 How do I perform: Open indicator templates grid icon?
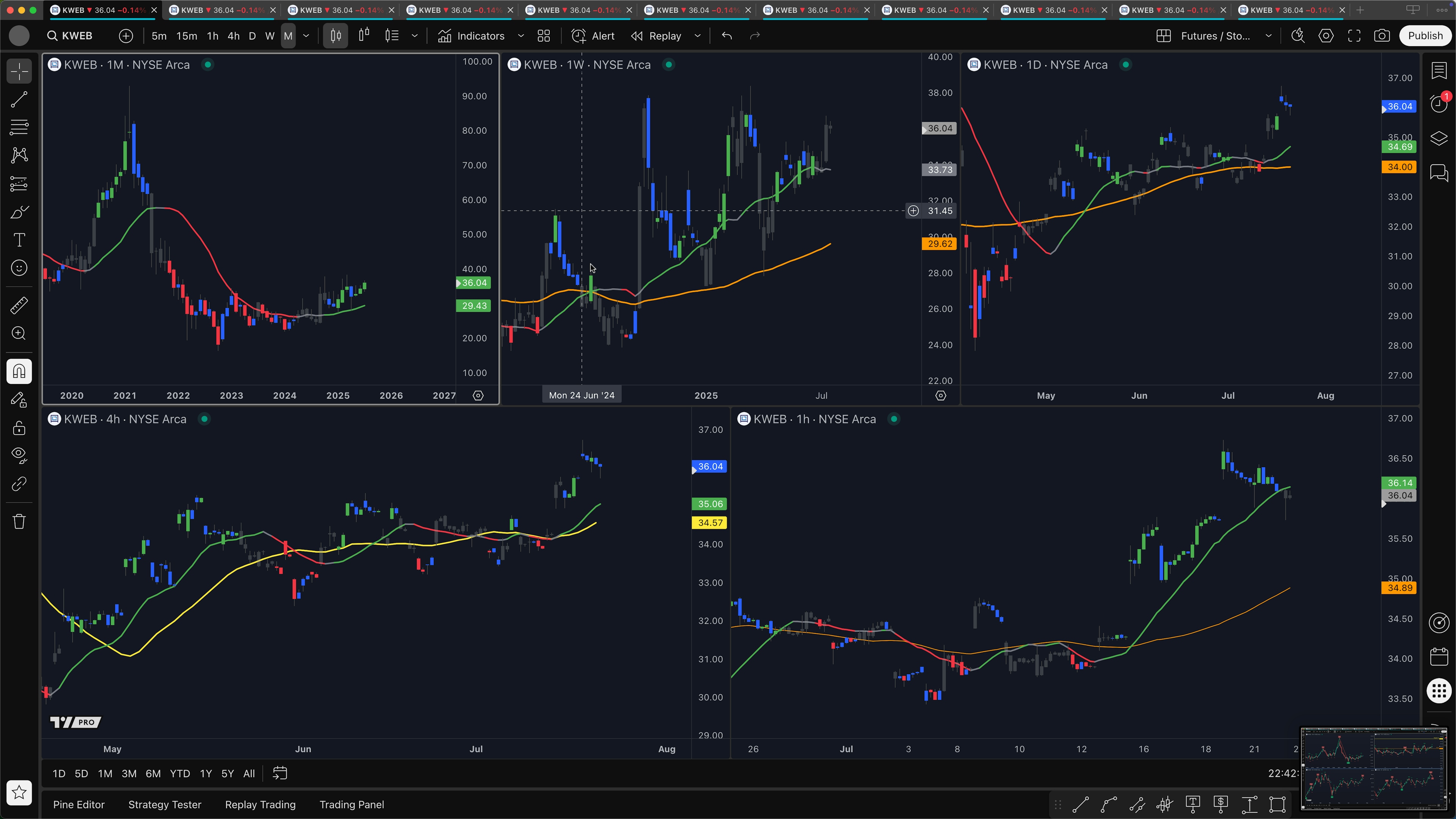point(544,36)
